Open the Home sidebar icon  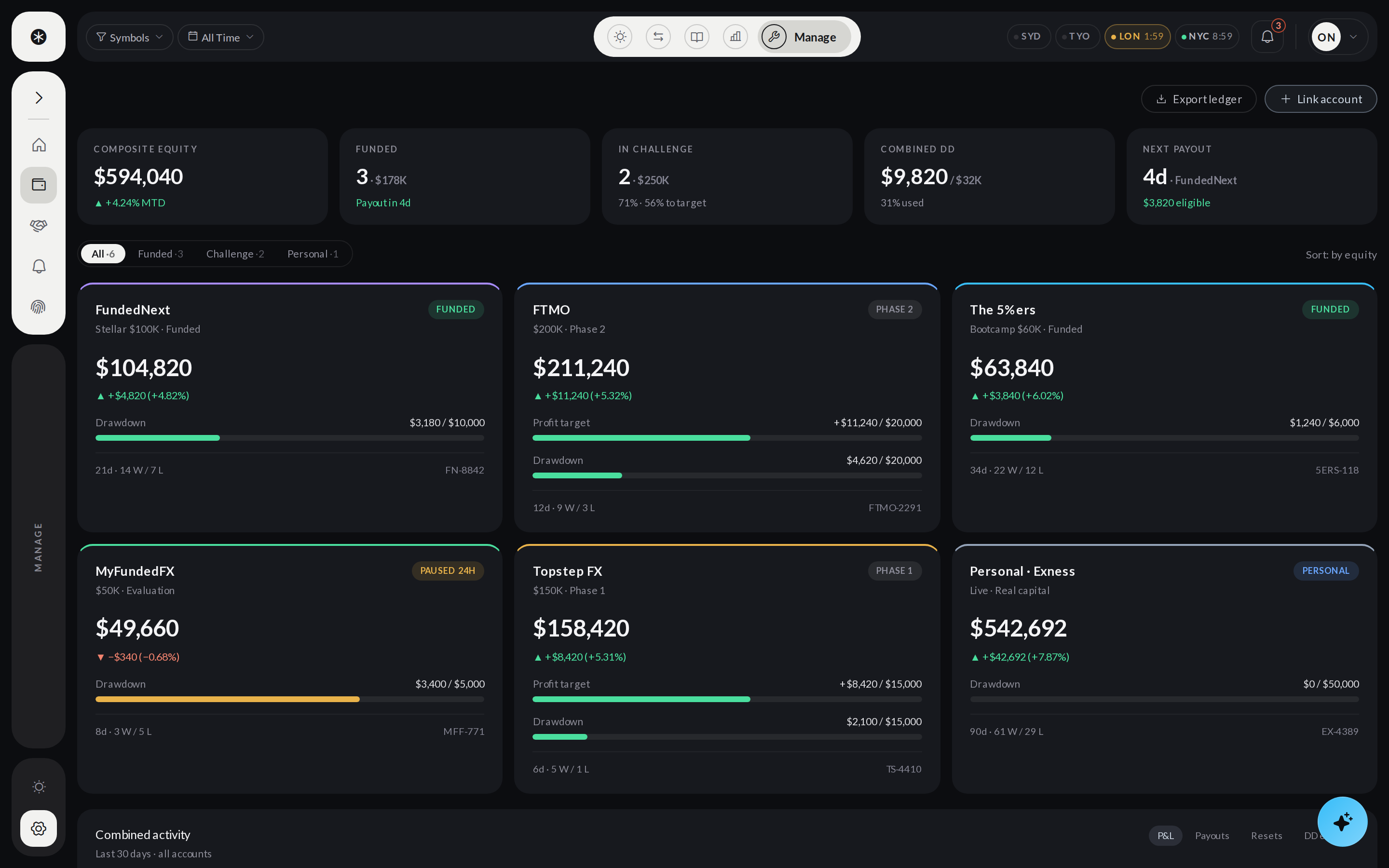[x=39, y=145]
